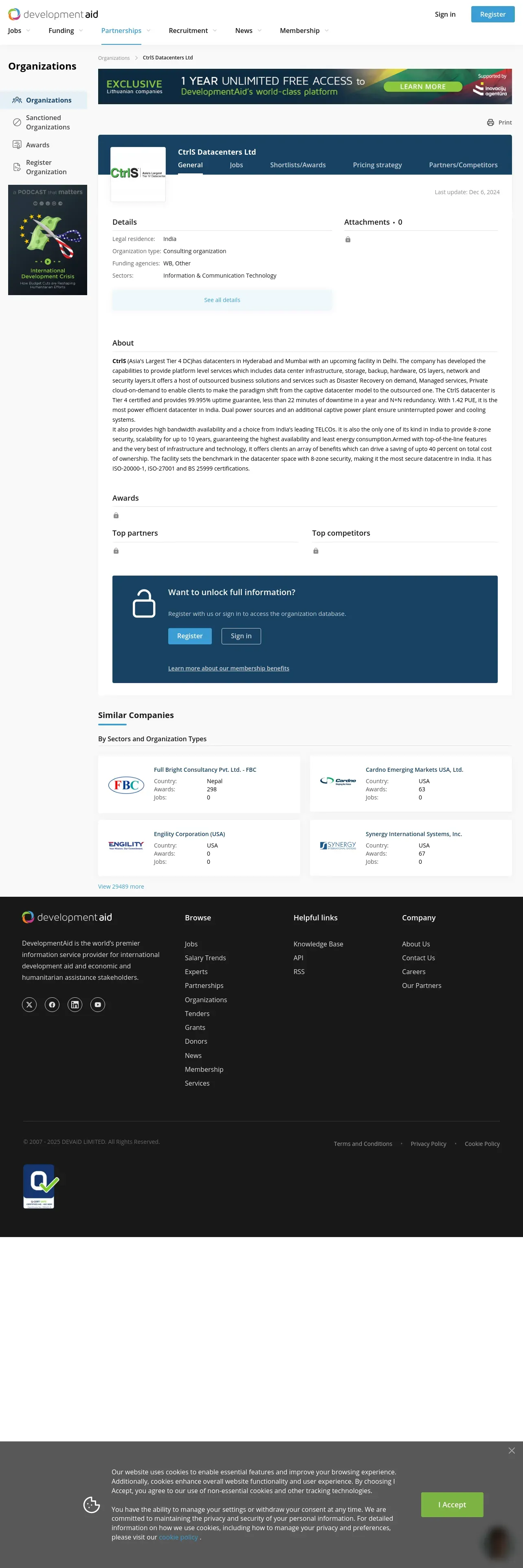Click the large open padlock icon
The height and width of the screenshot is (1568, 523).
pyautogui.click(x=144, y=603)
